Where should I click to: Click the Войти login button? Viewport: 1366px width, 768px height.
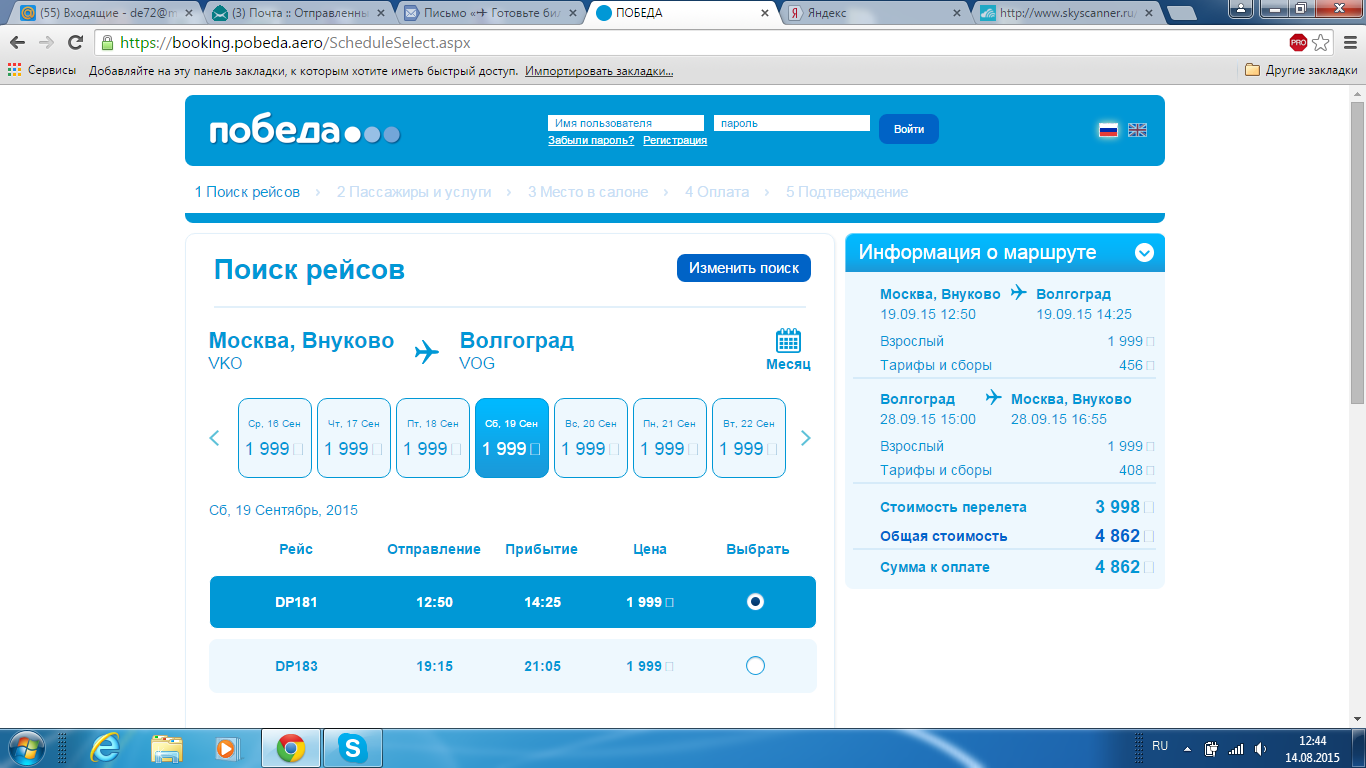[x=909, y=129]
